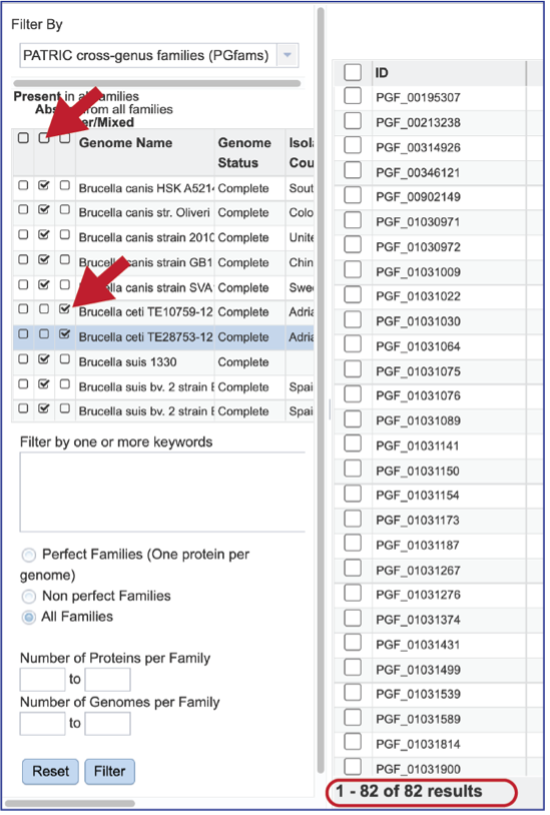550x815 pixels.
Task: Check present box for Brucella suis 1330
Action: [23, 359]
